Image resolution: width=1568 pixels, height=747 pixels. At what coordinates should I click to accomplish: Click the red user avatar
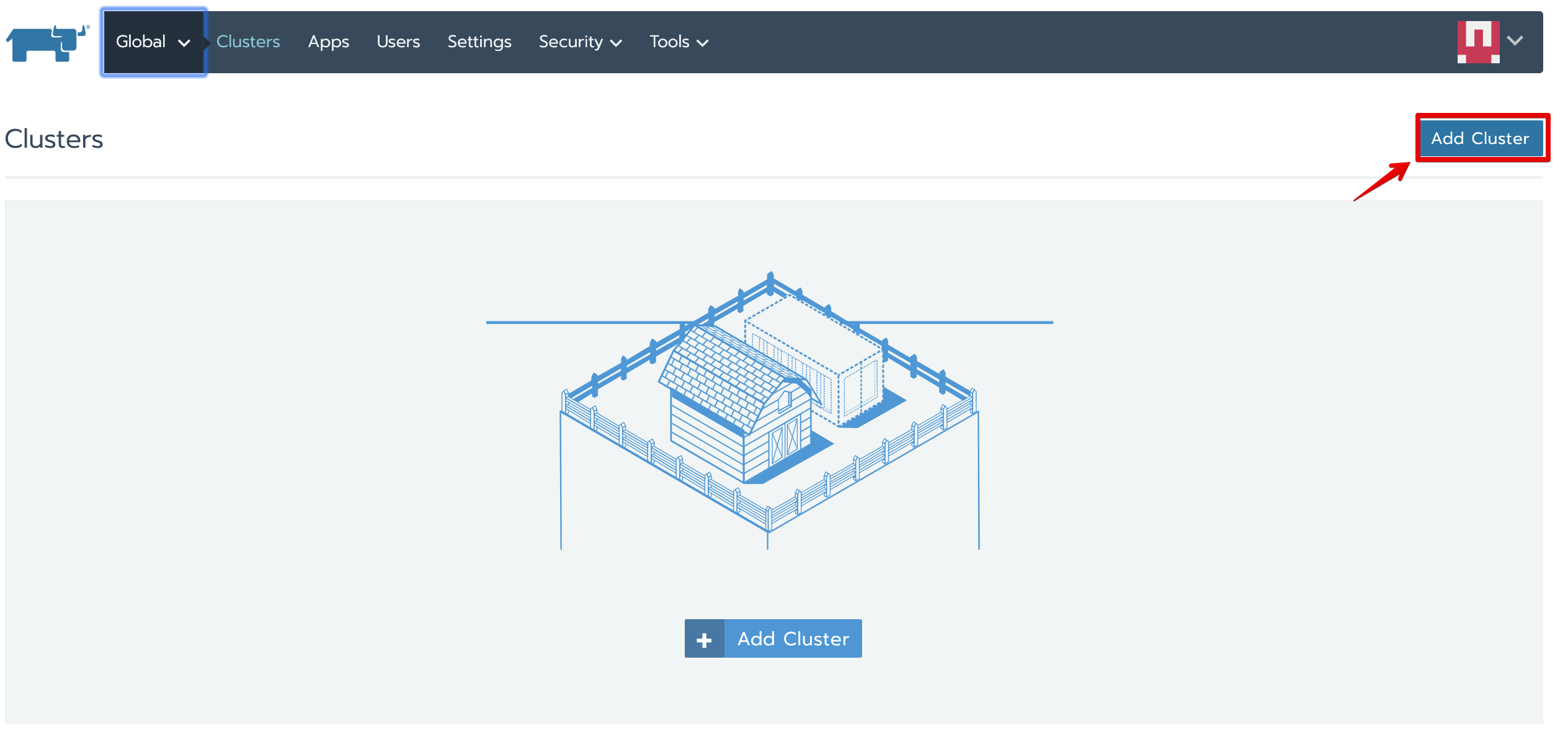tap(1478, 42)
